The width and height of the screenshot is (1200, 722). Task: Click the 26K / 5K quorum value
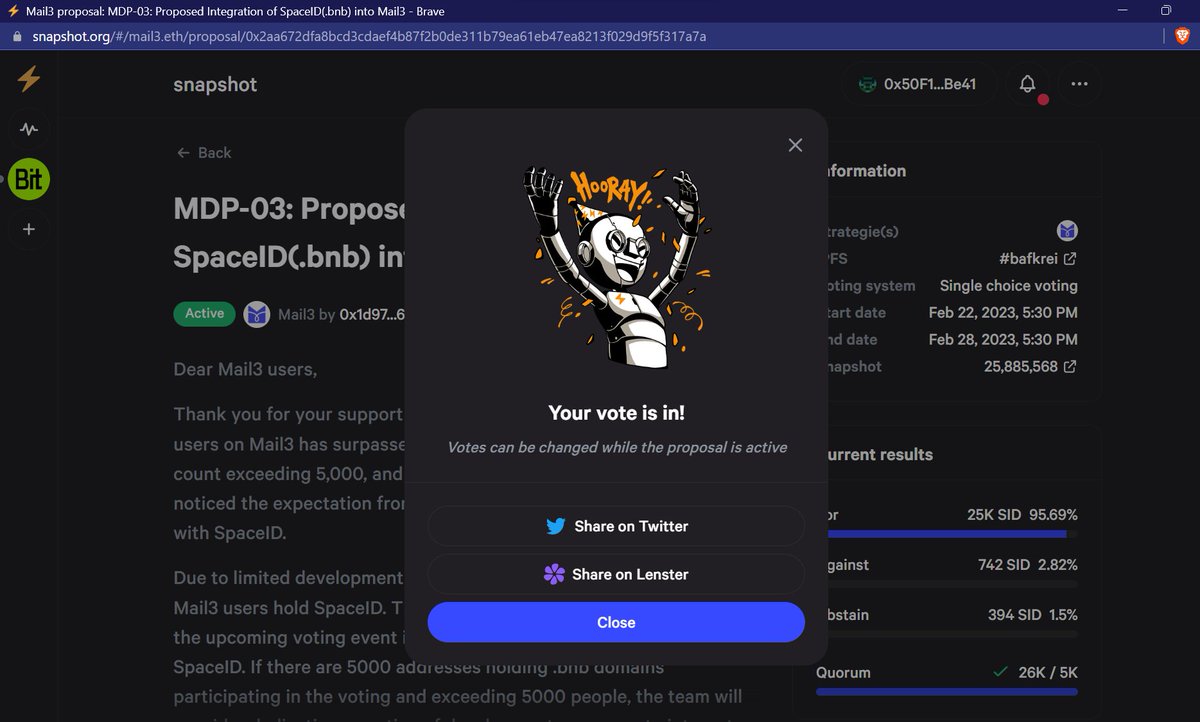[1048, 672]
